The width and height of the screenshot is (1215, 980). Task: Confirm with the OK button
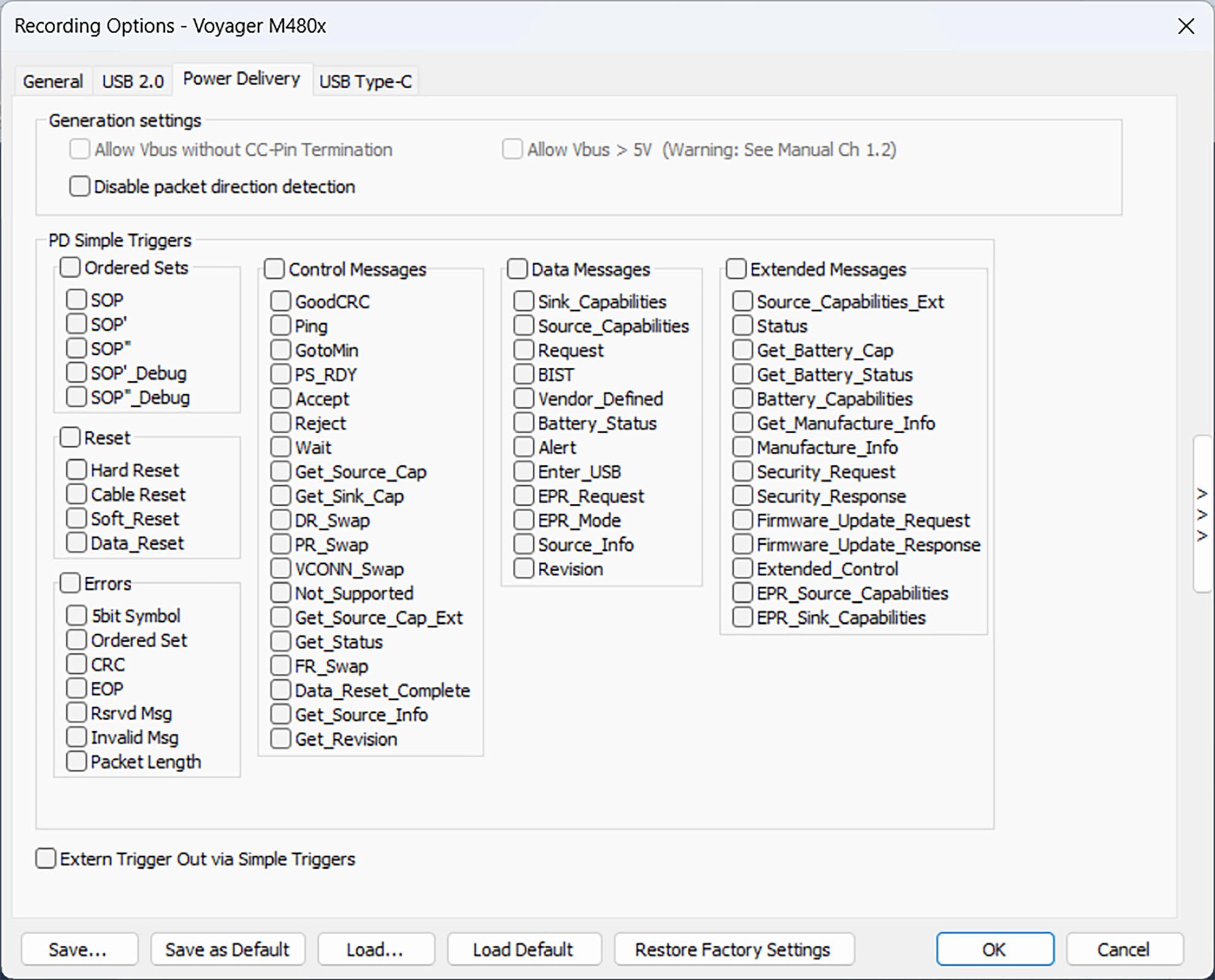(995, 949)
